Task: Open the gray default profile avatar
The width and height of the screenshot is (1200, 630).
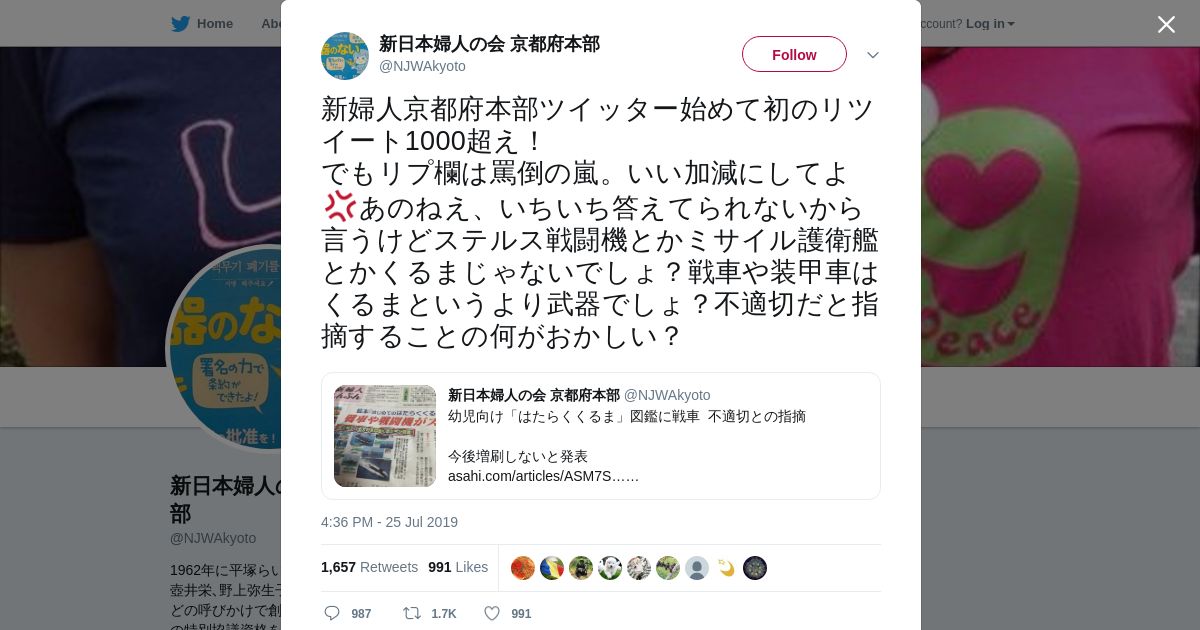Action: click(x=697, y=568)
